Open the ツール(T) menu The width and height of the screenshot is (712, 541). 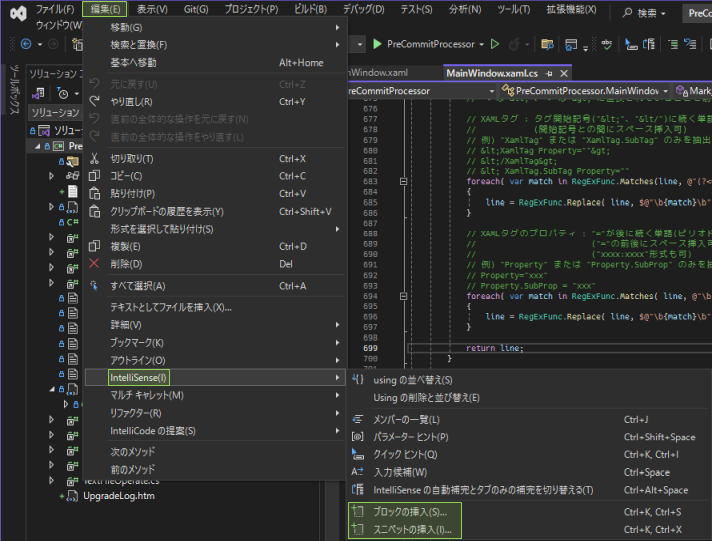514,9
